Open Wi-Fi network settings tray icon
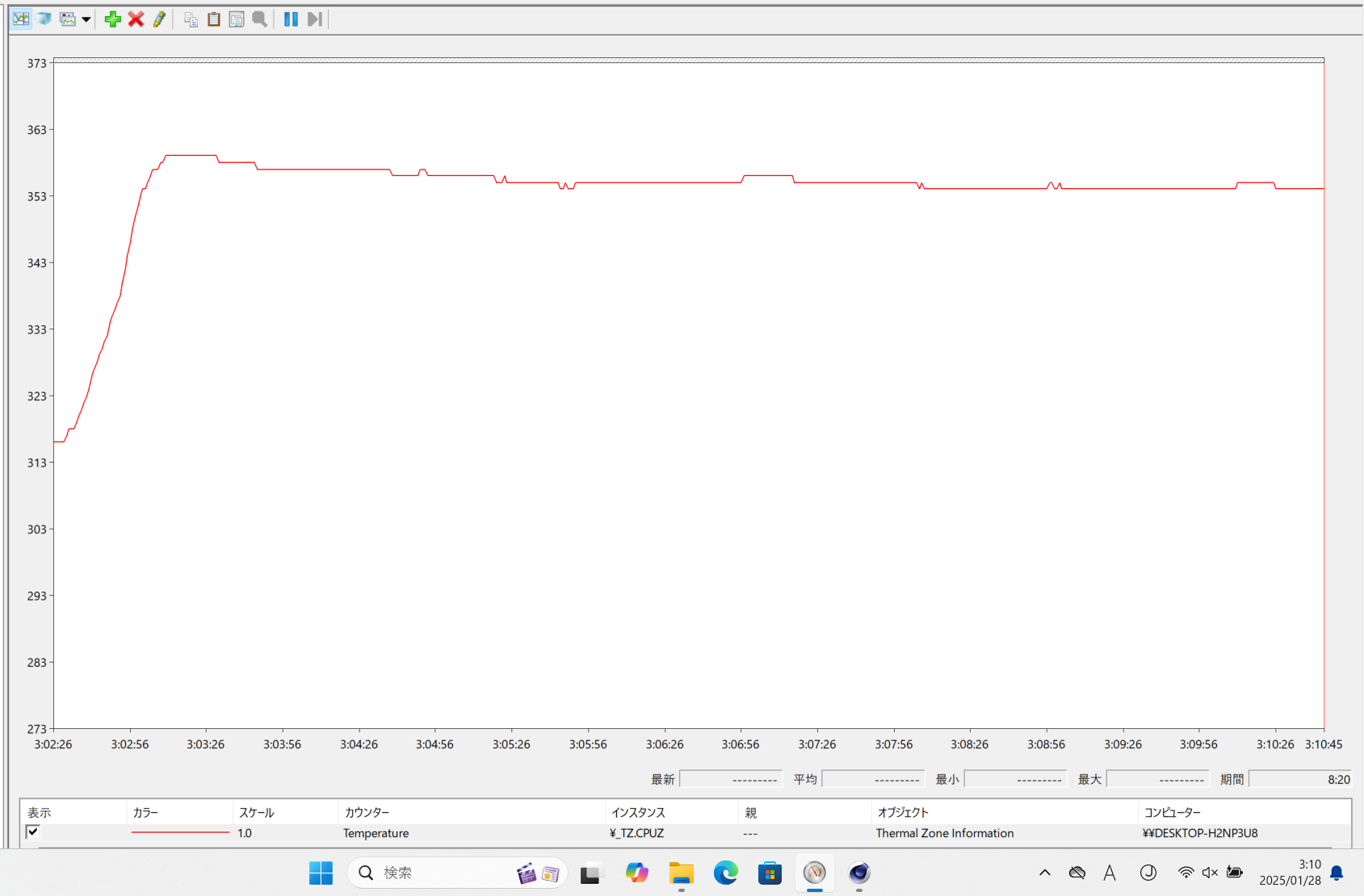This screenshot has height=896, width=1364. tap(1186, 873)
